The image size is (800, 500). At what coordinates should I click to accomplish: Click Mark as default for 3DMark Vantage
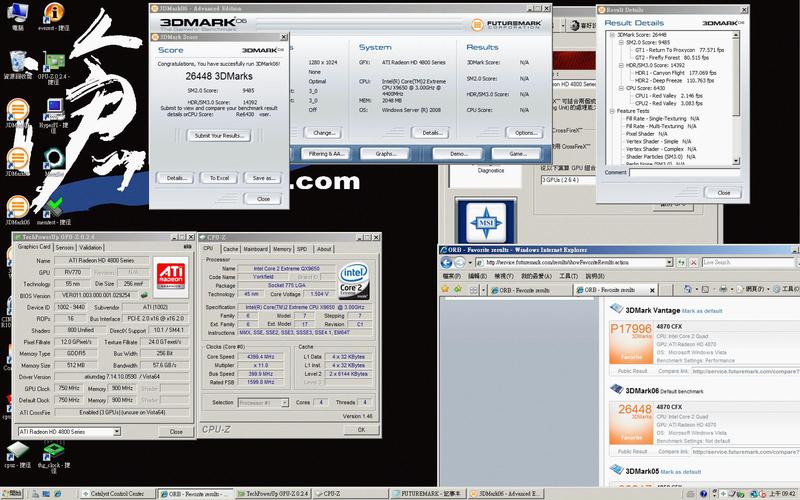click(702, 311)
